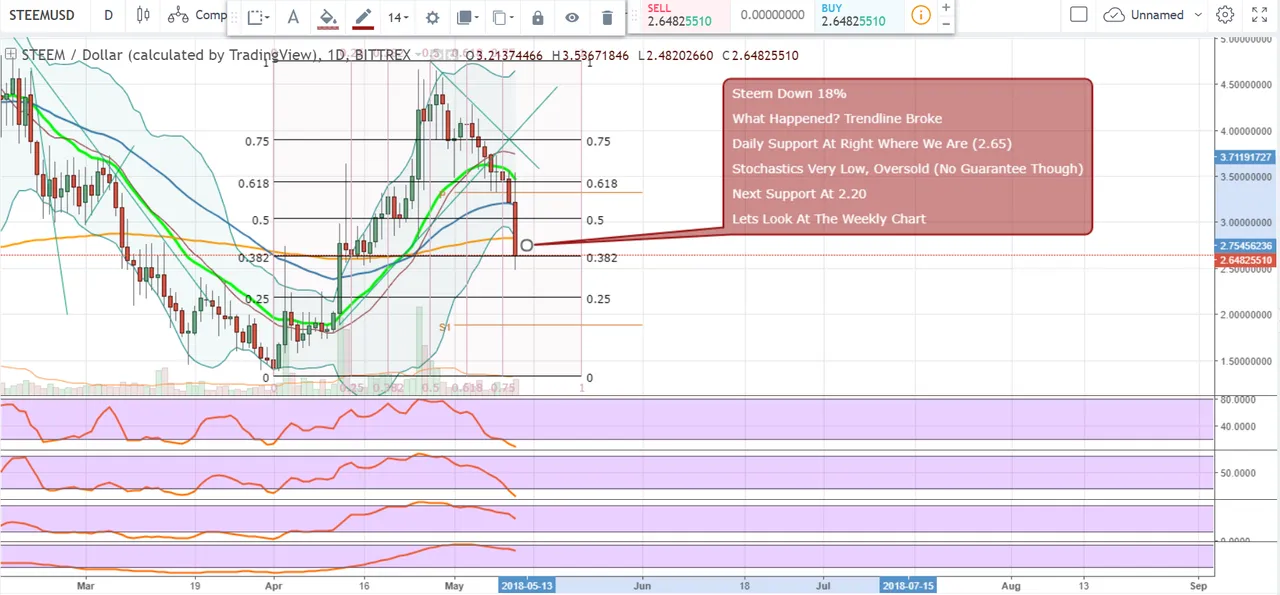
Task: Expand the chart legend toggle icon
Action: tap(11, 55)
